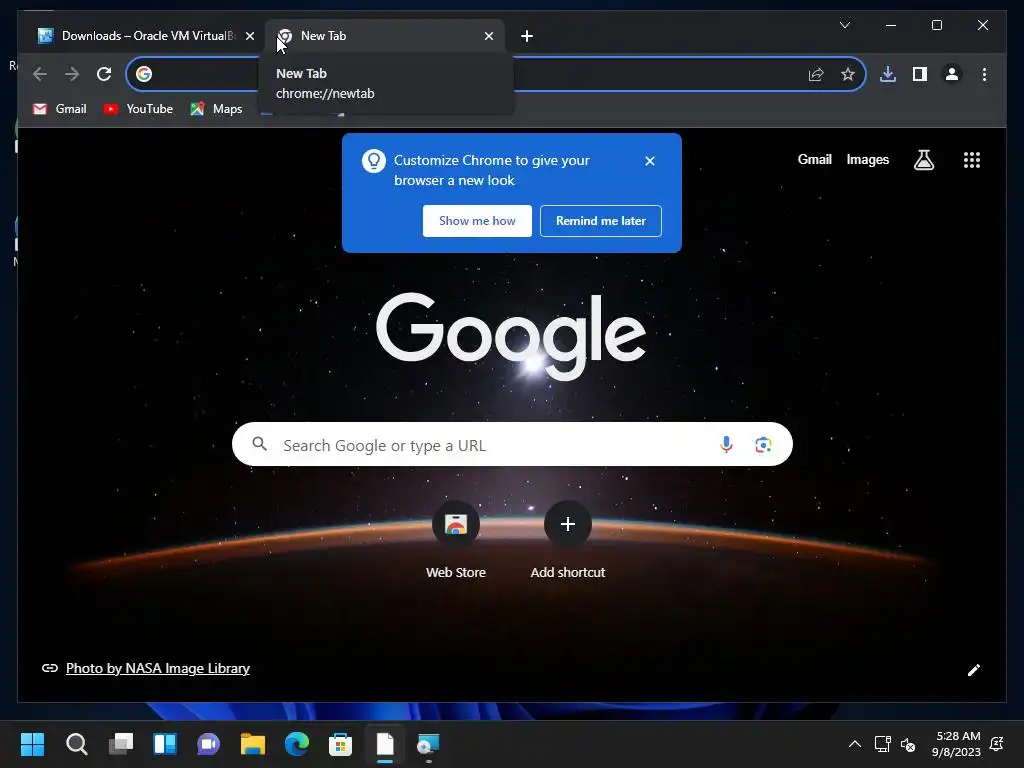Close the Downloads – Oracle VM VirtualBox tab
This screenshot has width=1024, height=768.
(x=249, y=36)
